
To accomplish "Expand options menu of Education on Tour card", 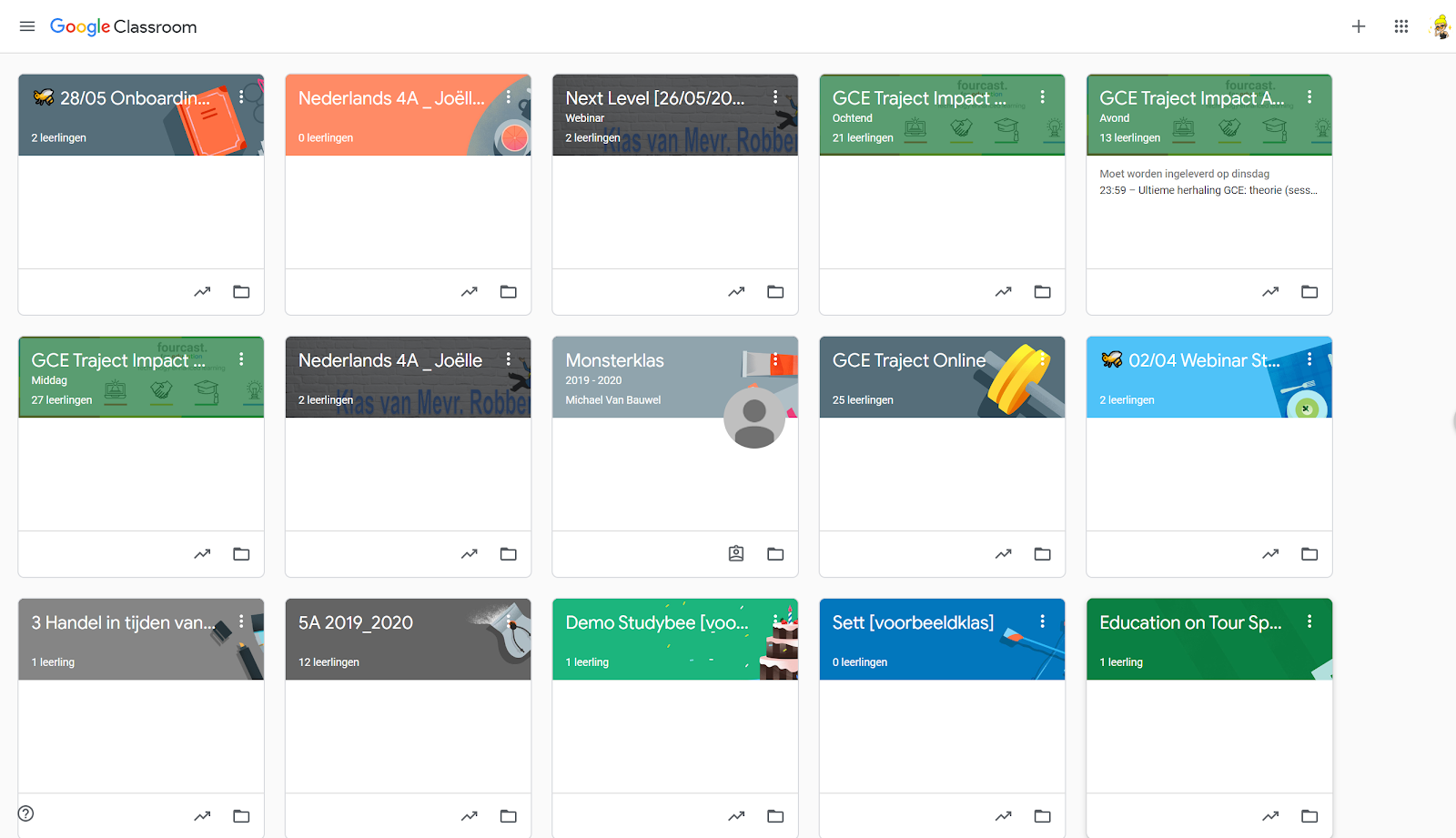I will coord(1309,621).
